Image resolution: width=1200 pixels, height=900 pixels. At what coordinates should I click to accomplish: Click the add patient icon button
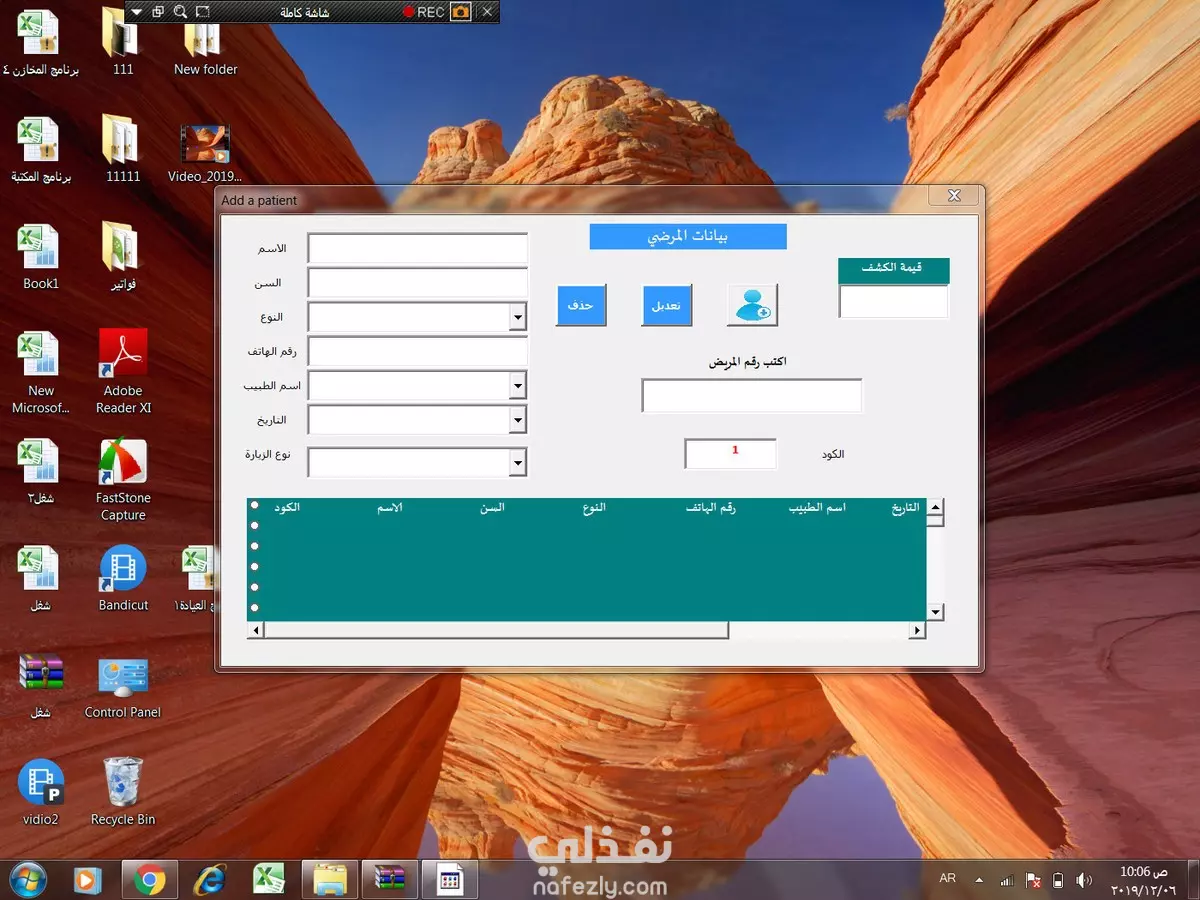[x=752, y=305]
